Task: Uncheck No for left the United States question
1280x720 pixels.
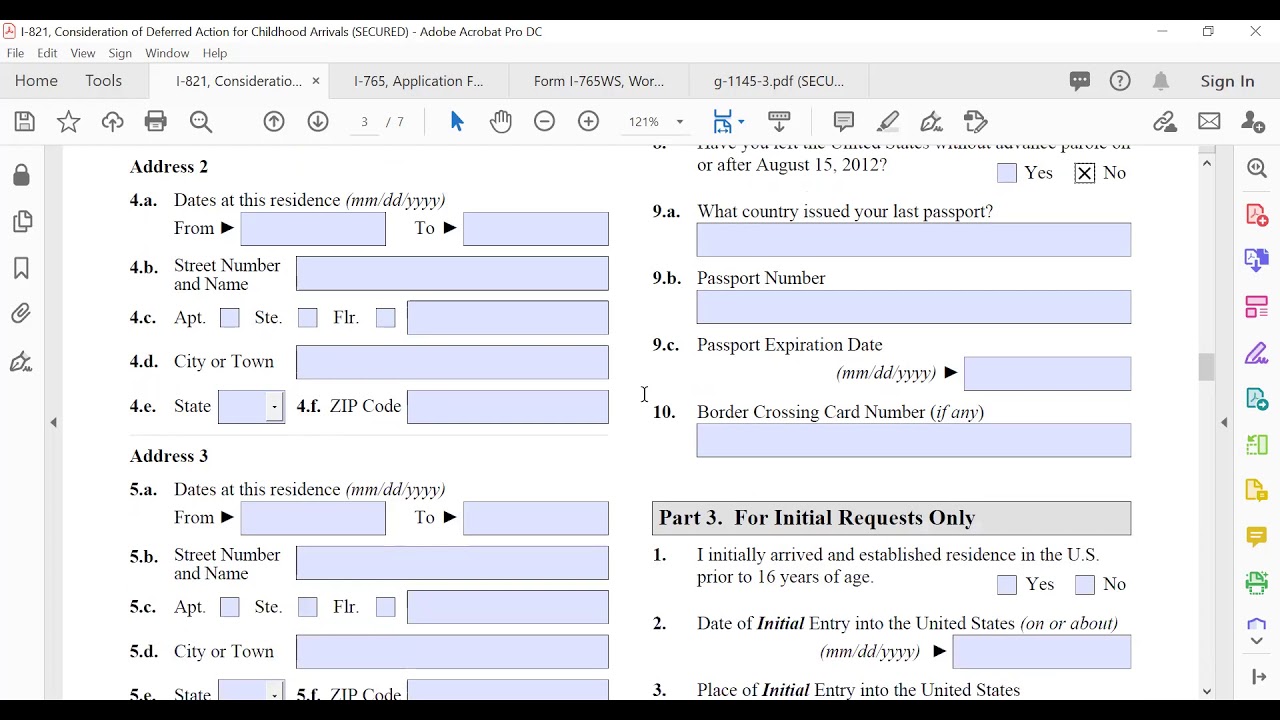Action: pyautogui.click(x=1085, y=173)
